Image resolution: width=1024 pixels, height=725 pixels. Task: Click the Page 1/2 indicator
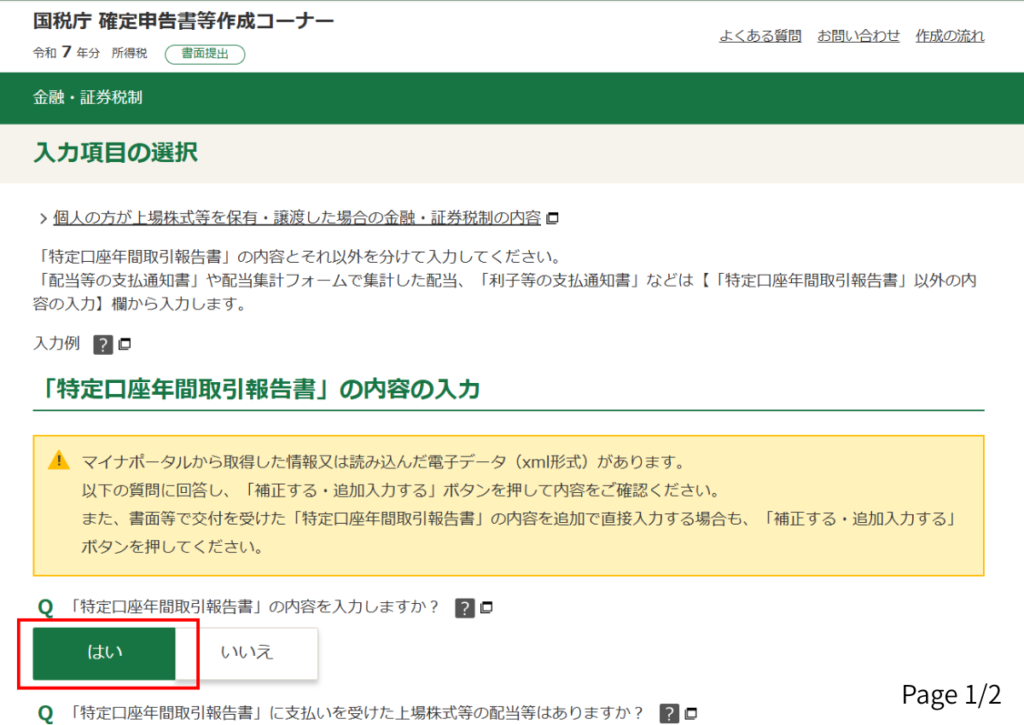pos(951,694)
